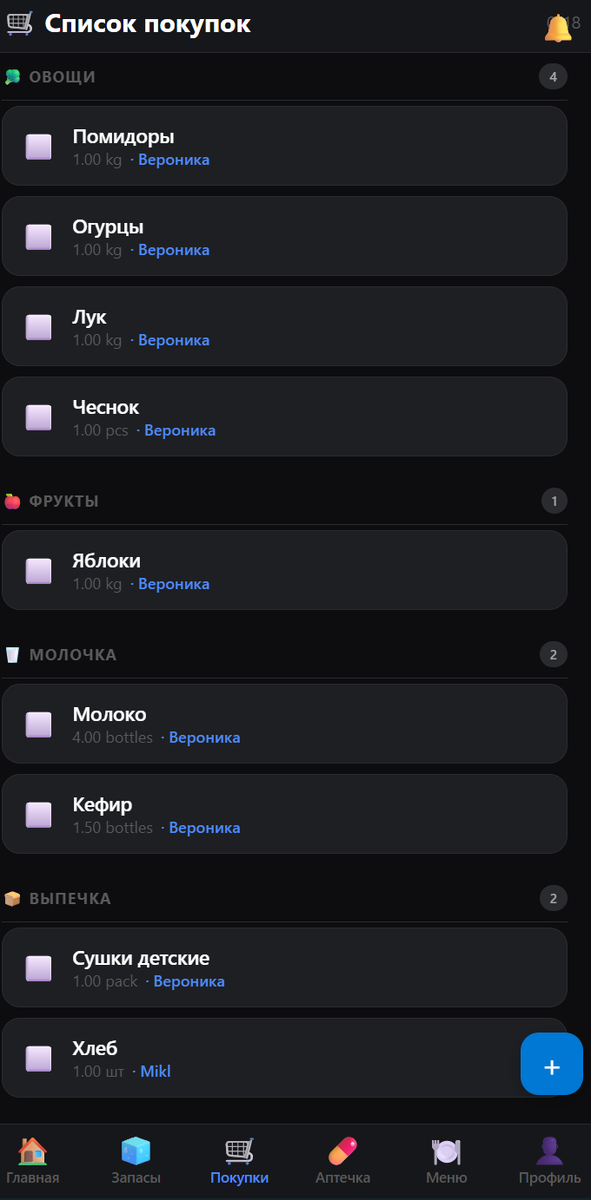Open notifications via the bell icon

click(560, 24)
